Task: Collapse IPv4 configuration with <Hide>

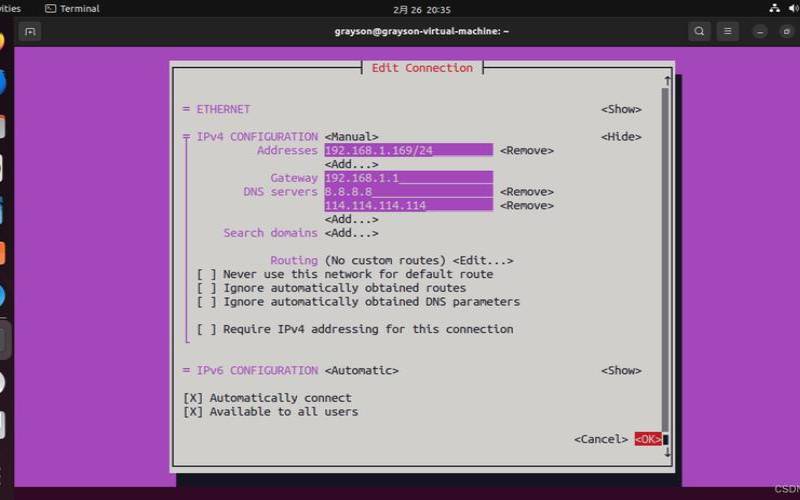Action: point(621,137)
